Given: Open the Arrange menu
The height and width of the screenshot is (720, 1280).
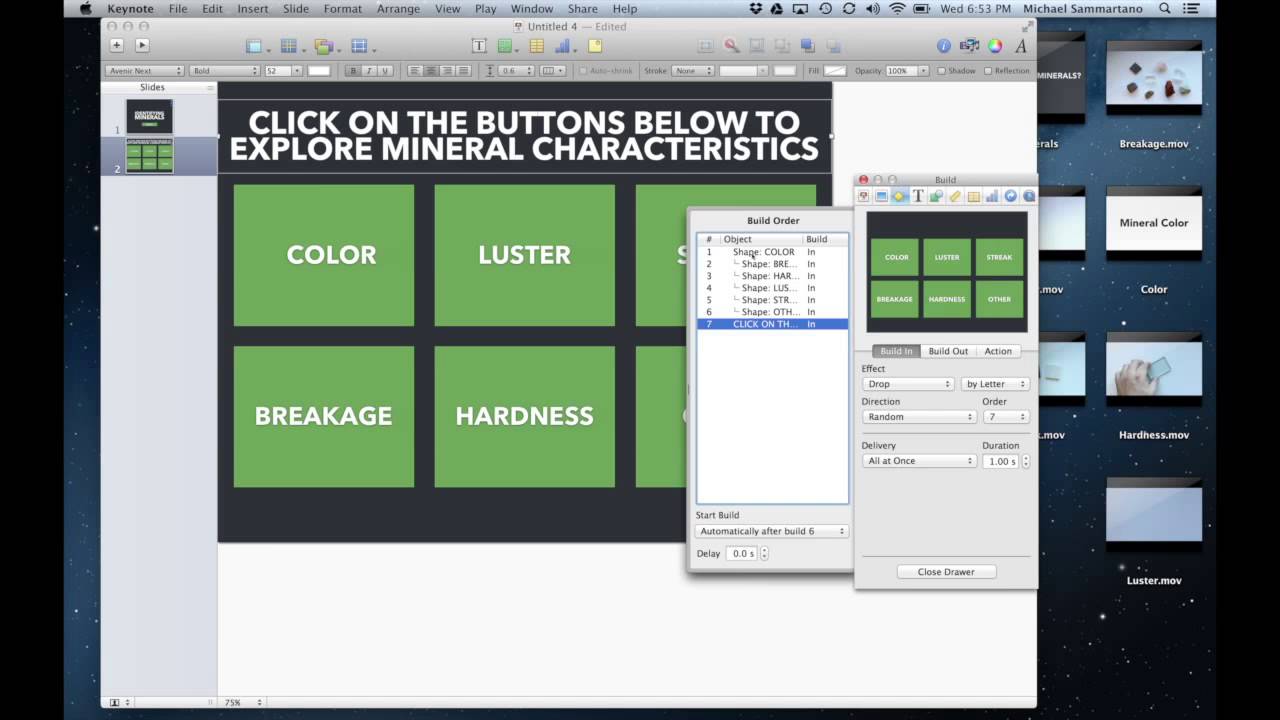Looking at the screenshot, I should (398, 9).
